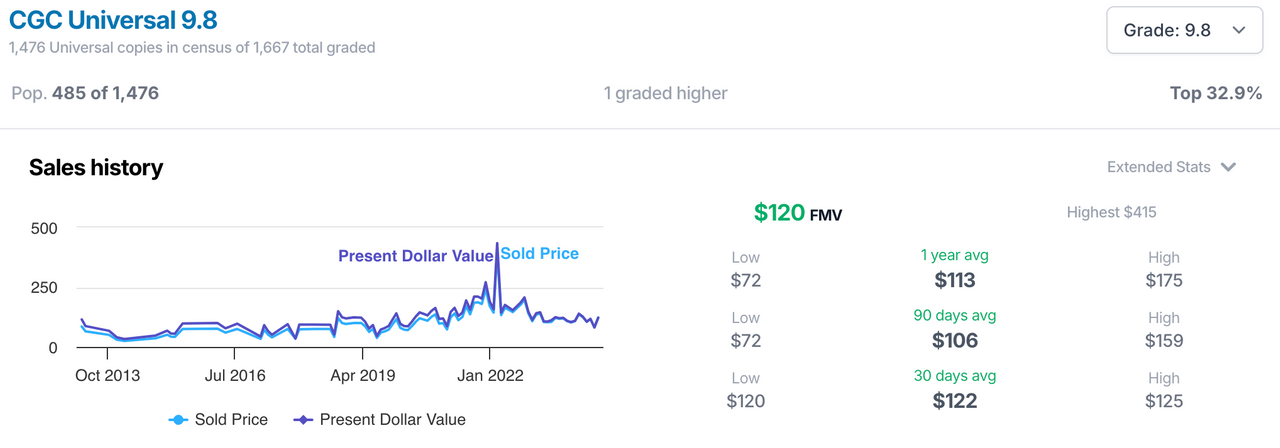Click the Sold Price label in chart
Image resolution: width=1280 pixels, height=448 pixels.
[539, 254]
